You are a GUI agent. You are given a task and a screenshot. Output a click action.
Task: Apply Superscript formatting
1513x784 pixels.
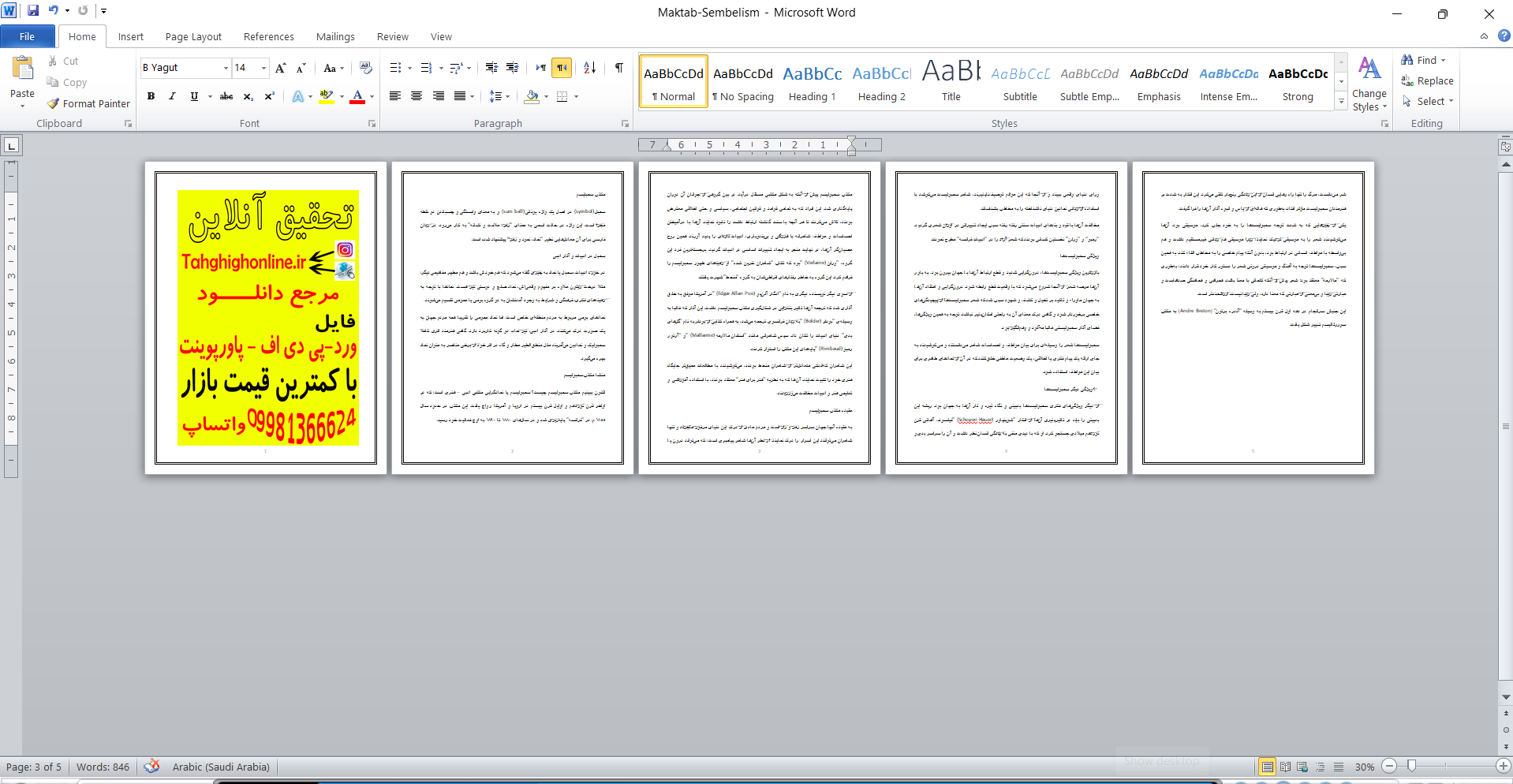269,96
